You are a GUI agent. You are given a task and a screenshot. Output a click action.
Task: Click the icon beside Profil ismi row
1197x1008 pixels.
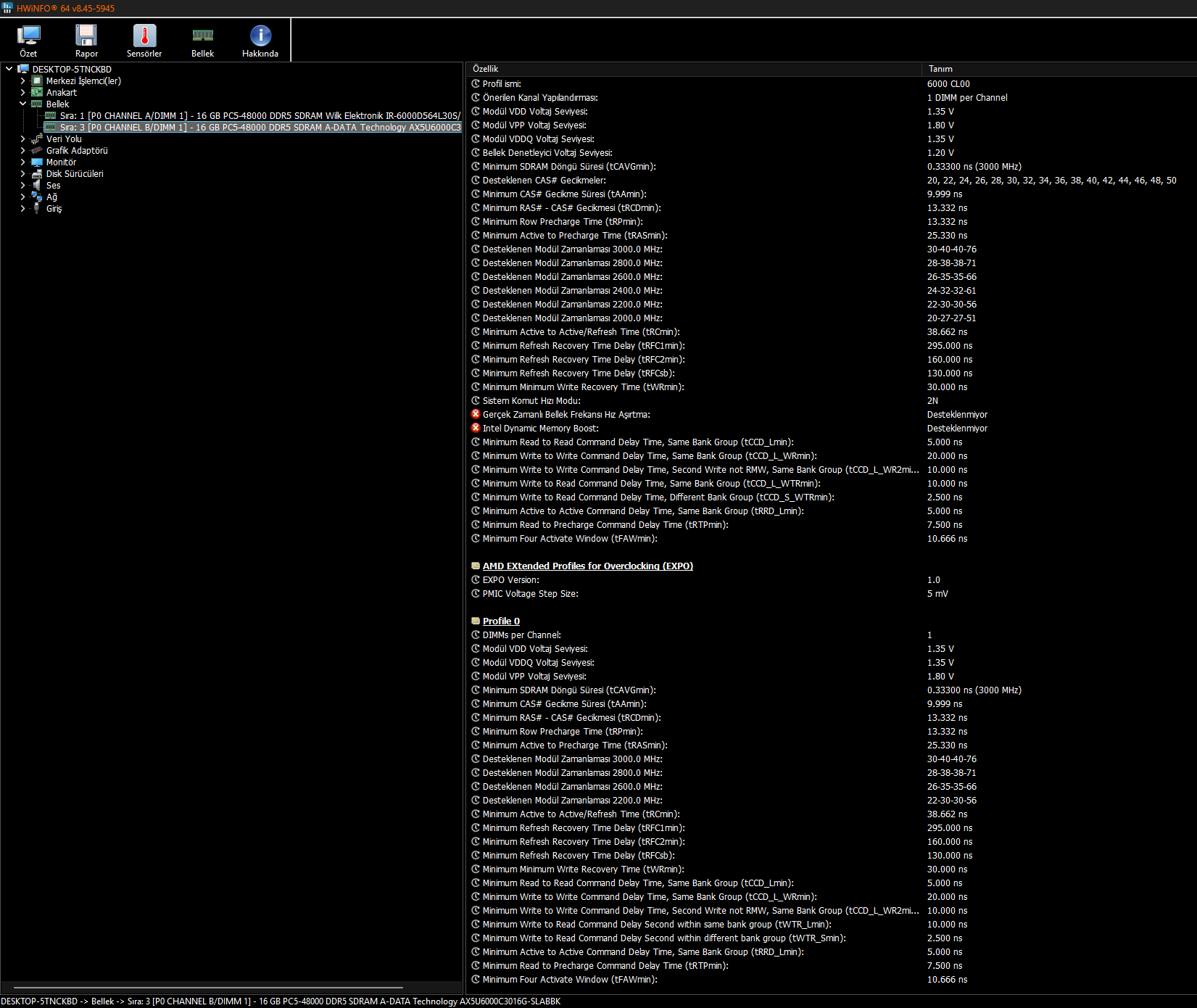(x=476, y=83)
